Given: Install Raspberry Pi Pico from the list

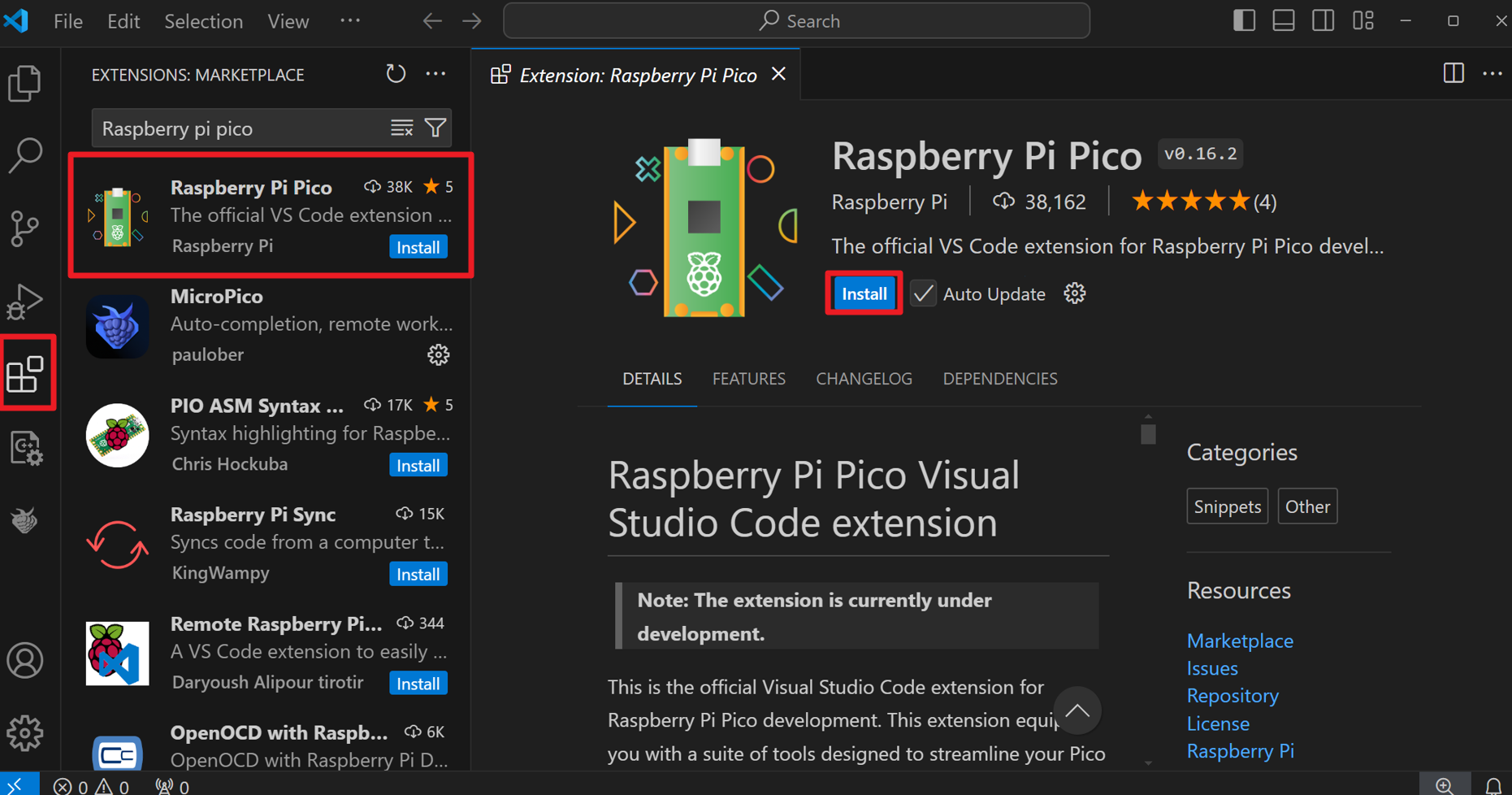Looking at the screenshot, I should (x=418, y=247).
